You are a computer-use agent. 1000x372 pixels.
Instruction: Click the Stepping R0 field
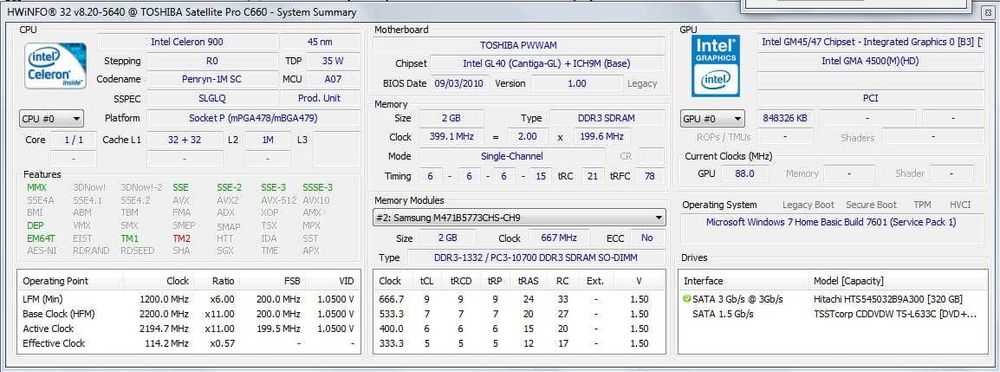coord(212,61)
